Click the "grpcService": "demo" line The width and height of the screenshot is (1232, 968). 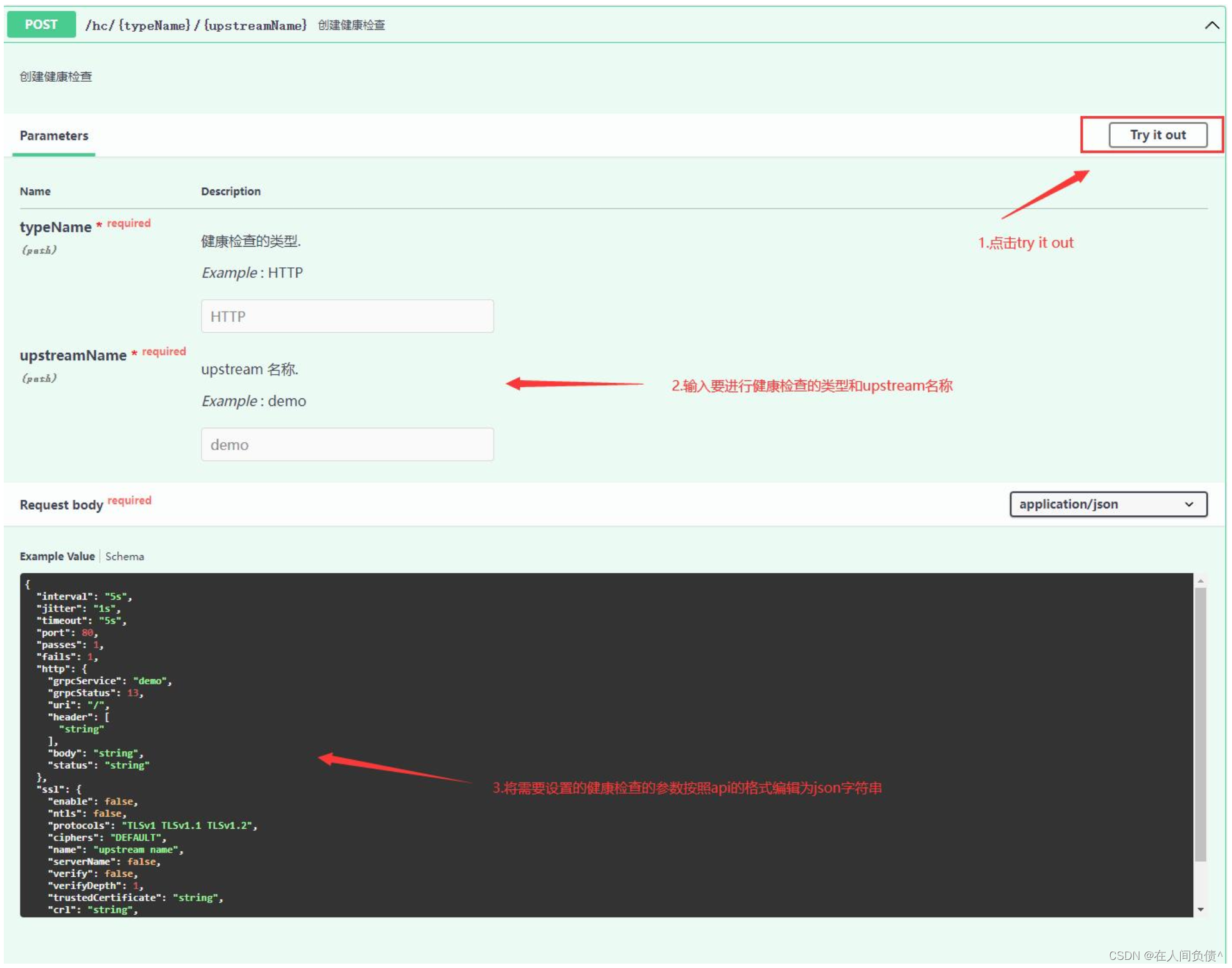click(110, 681)
